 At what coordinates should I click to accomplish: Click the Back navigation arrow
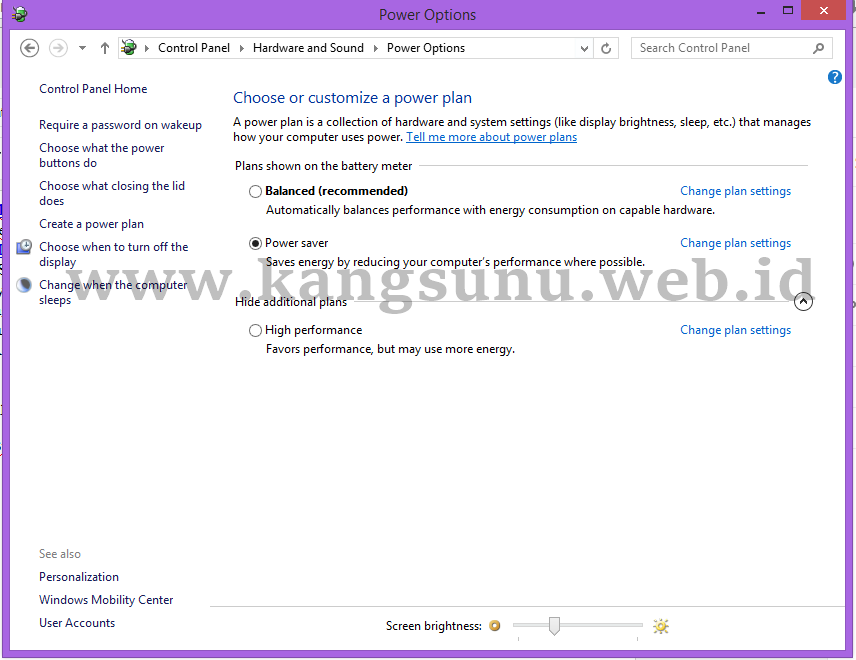point(29,48)
